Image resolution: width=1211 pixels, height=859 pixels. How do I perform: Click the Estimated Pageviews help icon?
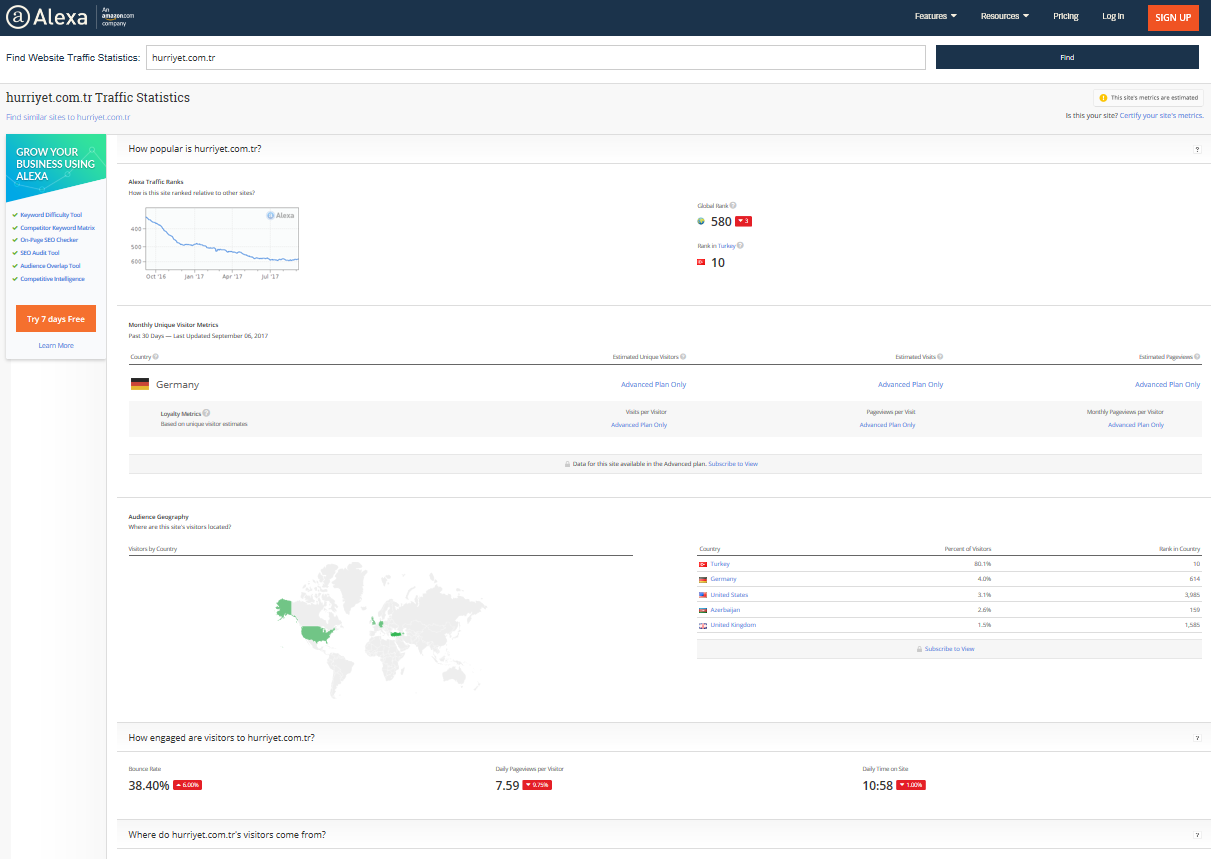click(x=1197, y=357)
